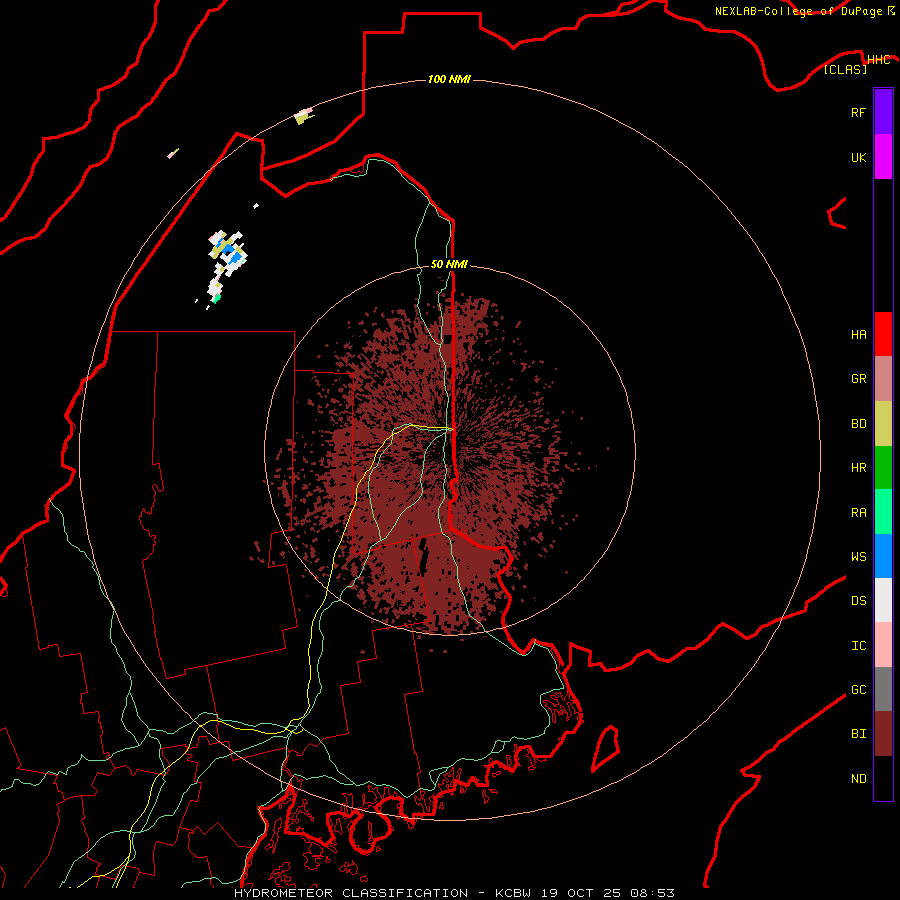
Task: Click the WS blue legend swatch
Action: coord(883,556)
